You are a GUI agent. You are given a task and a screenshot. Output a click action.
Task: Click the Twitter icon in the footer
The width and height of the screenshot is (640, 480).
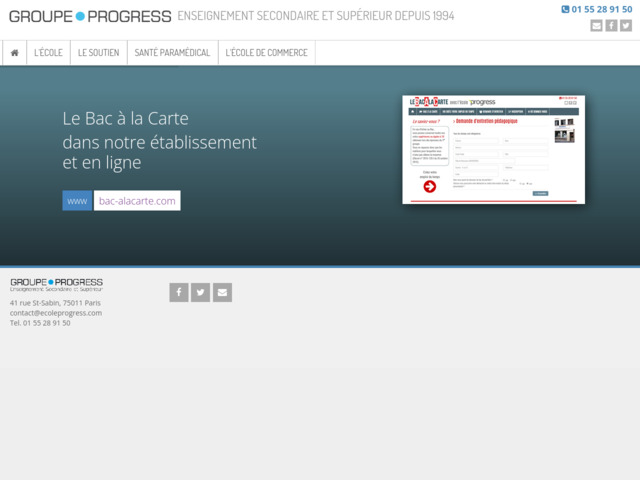pos(201,292)
